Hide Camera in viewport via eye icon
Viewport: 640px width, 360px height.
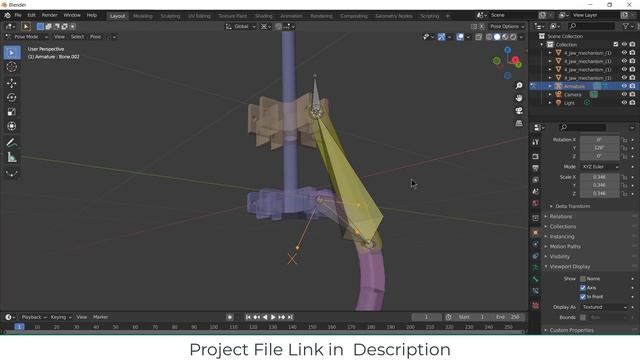[624, 94]
